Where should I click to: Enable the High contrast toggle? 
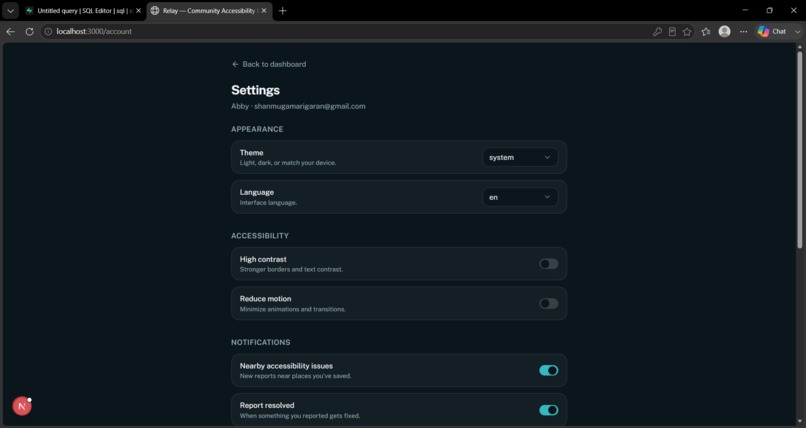coord(548,264)
